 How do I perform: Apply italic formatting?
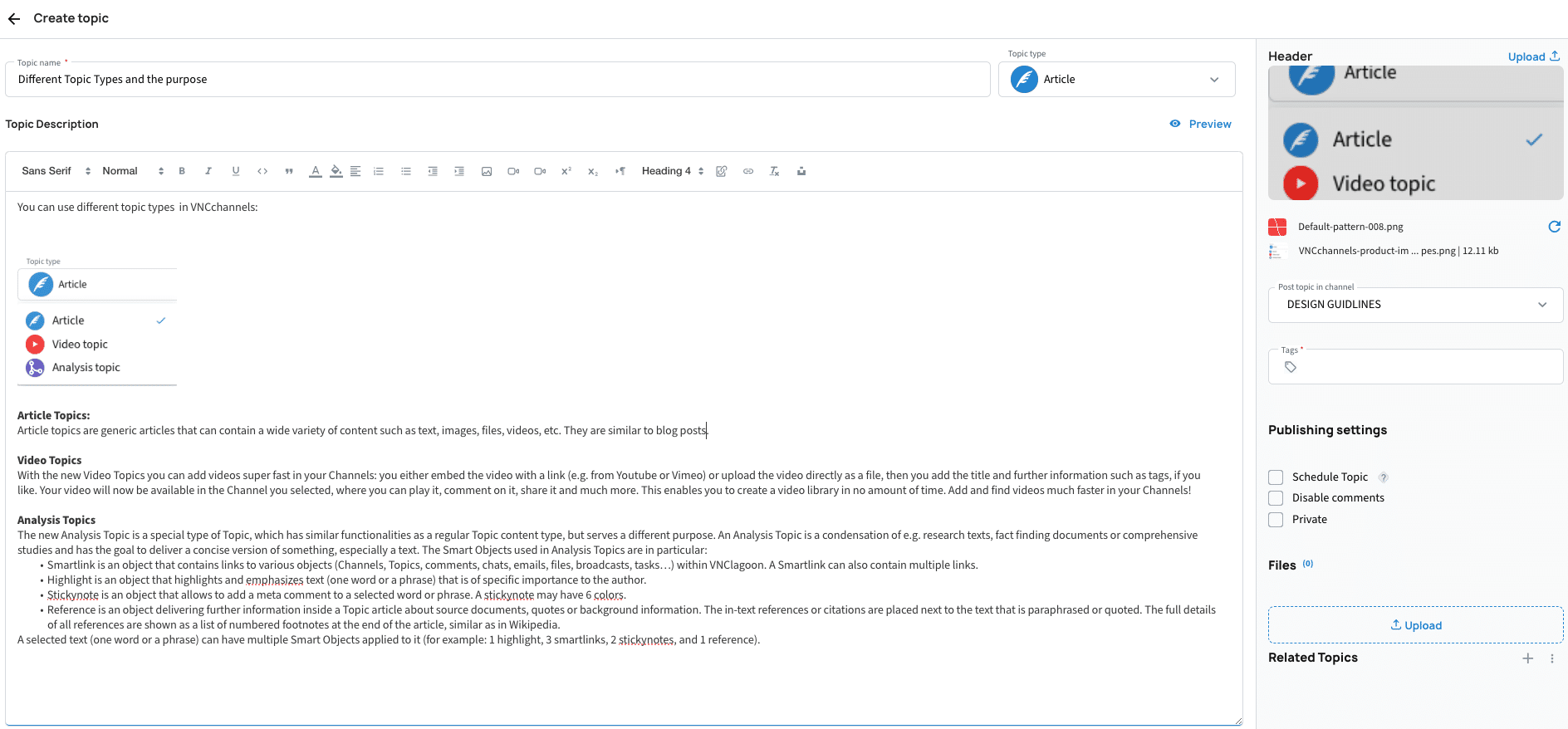208,171
